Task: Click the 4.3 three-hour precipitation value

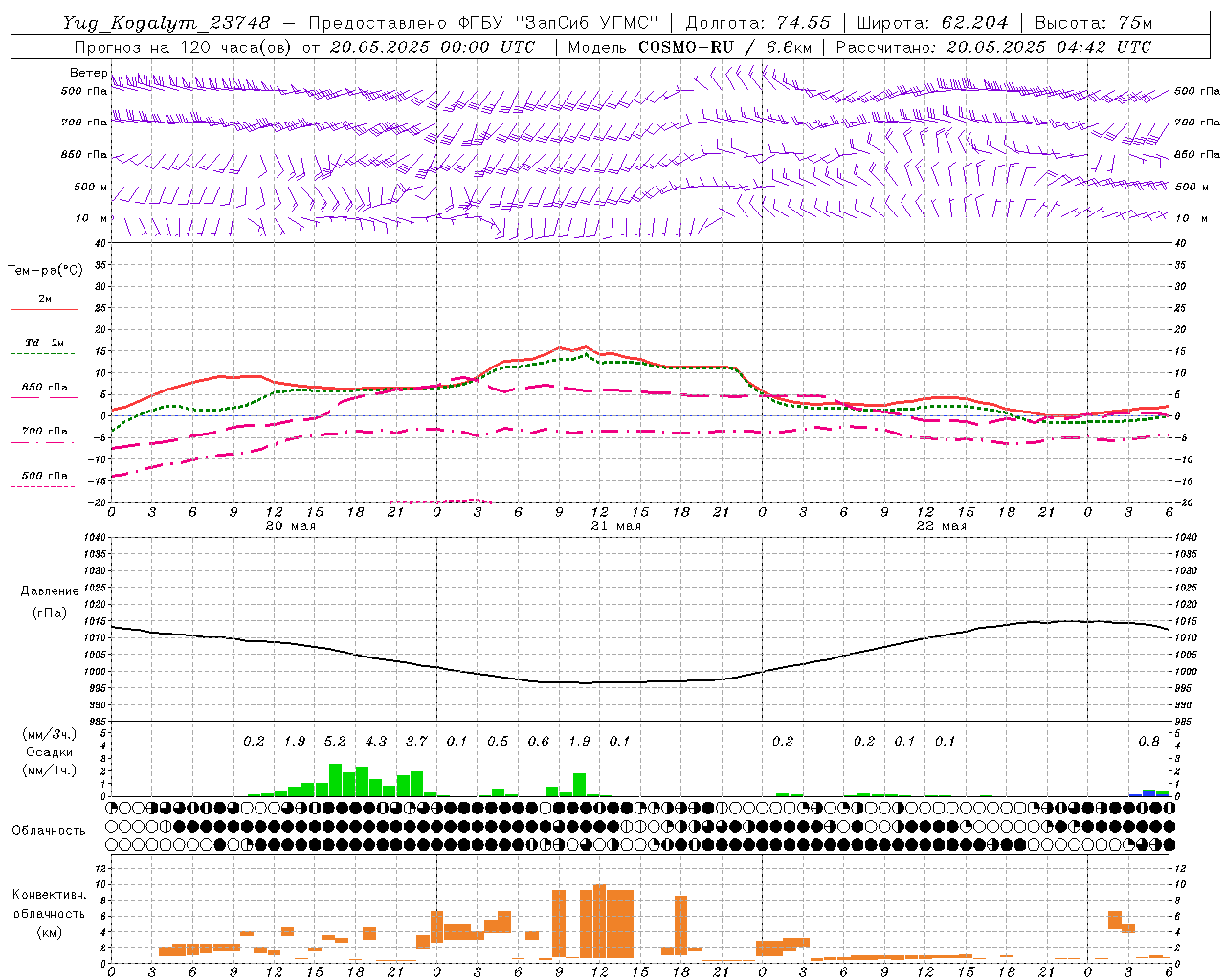Action: [376, 741]
